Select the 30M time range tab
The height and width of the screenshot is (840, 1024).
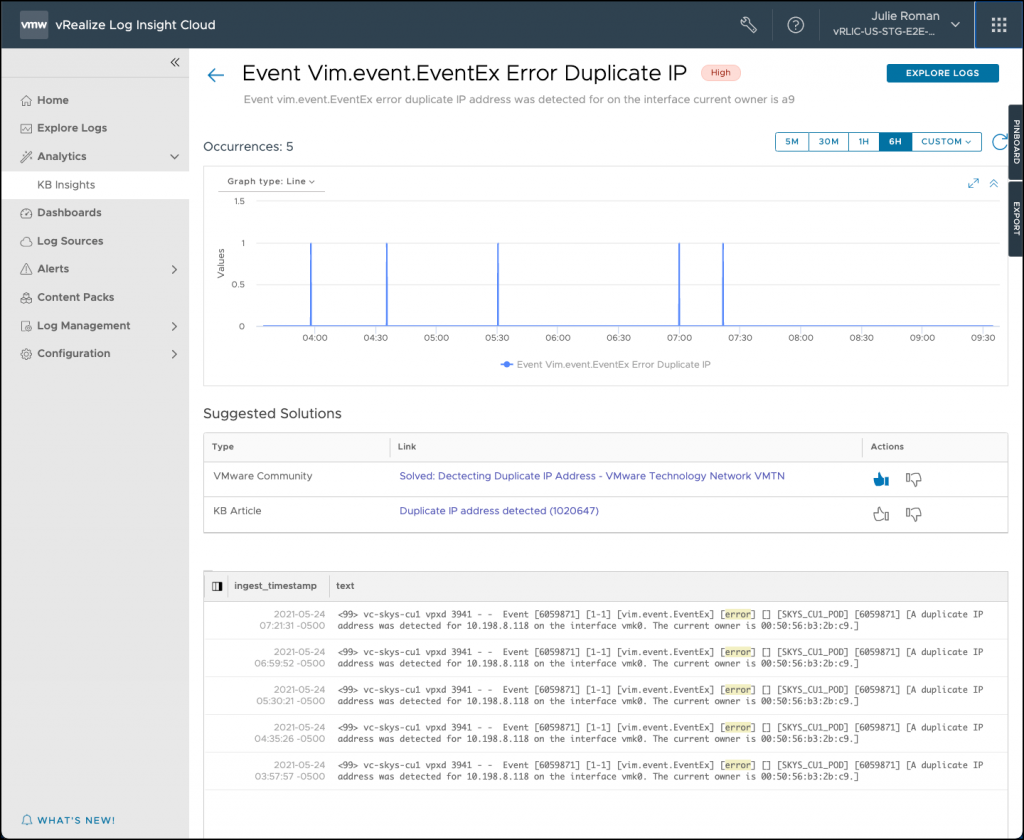point(828,142)
